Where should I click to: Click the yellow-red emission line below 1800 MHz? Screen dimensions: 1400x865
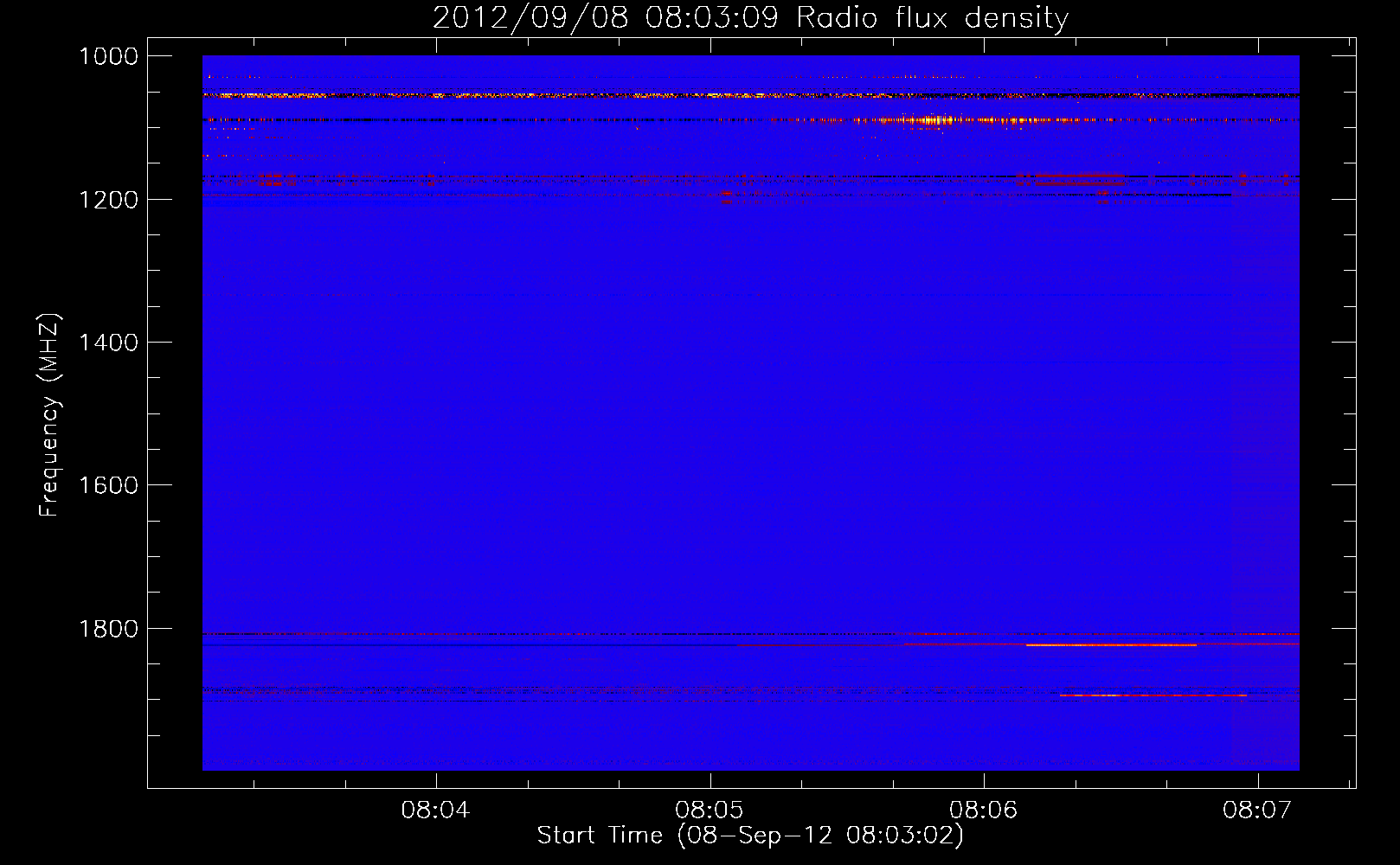pyautogui.click(x=1111, y=645)
